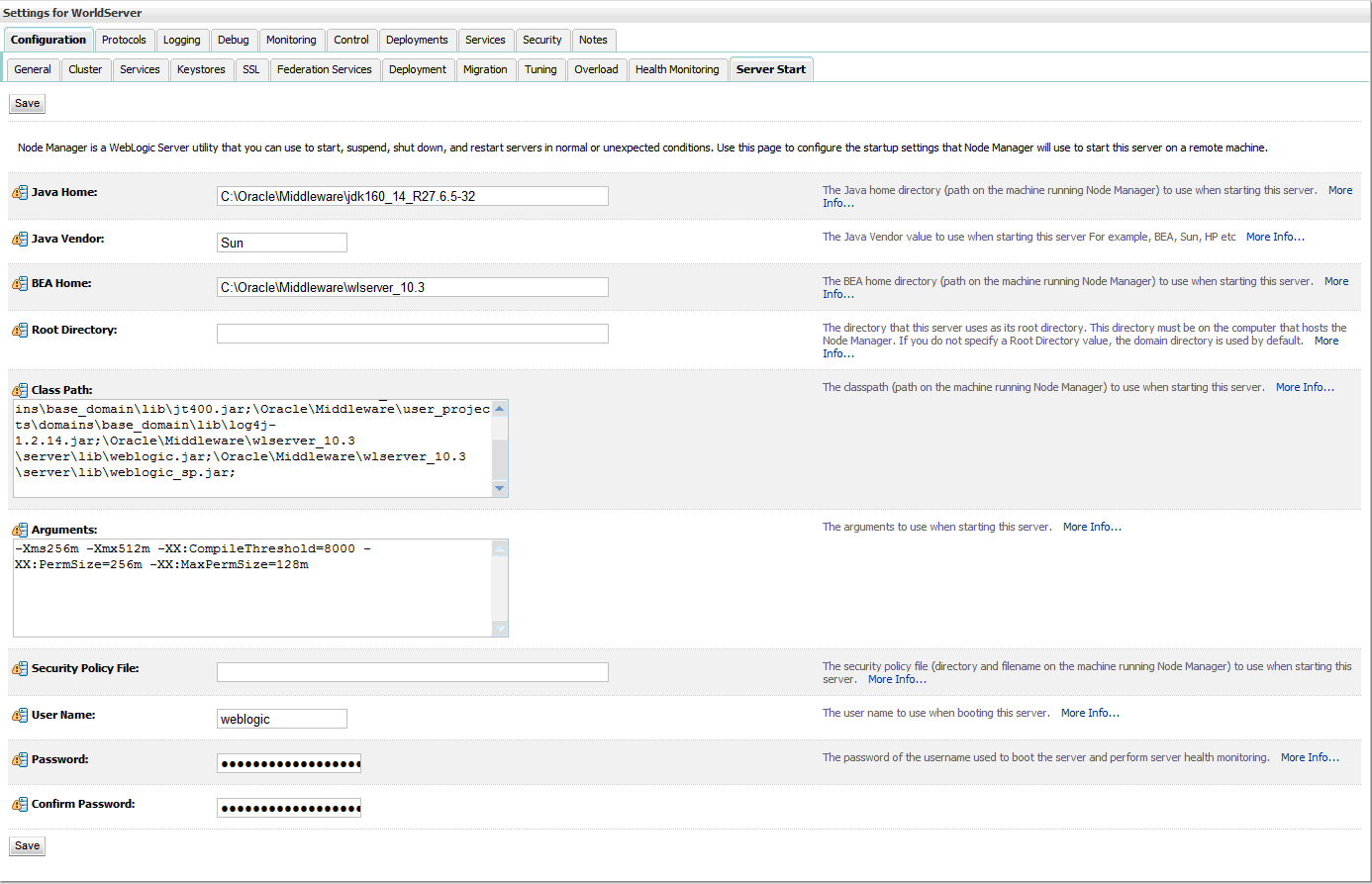Screen dimensions: 1372x884
Task: Click into the Java Home path field
Action: (x=413, y=196)
